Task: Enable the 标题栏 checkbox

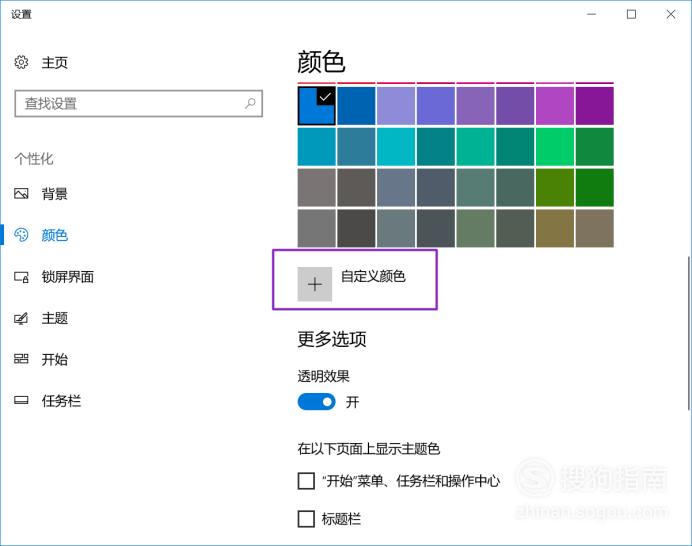Action: (x=306, y=519)
